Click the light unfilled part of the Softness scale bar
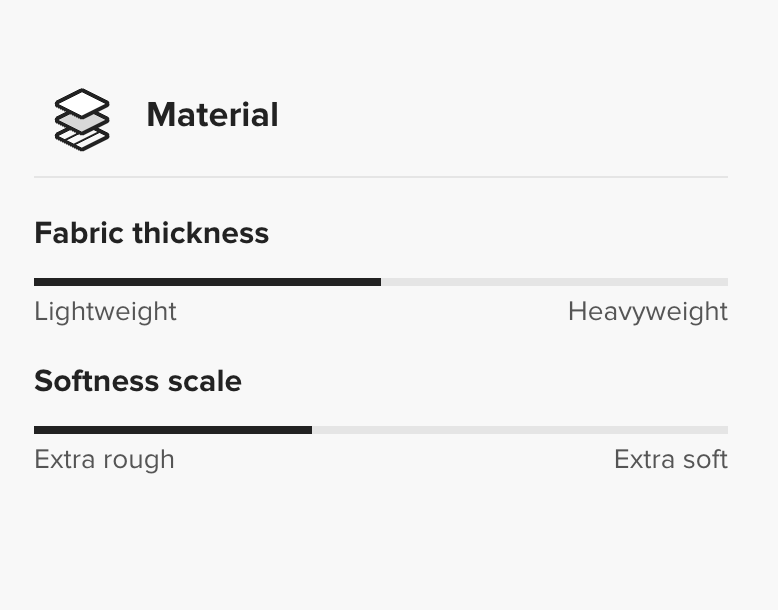Screen dimensions: 778x610 coord(520,430)
